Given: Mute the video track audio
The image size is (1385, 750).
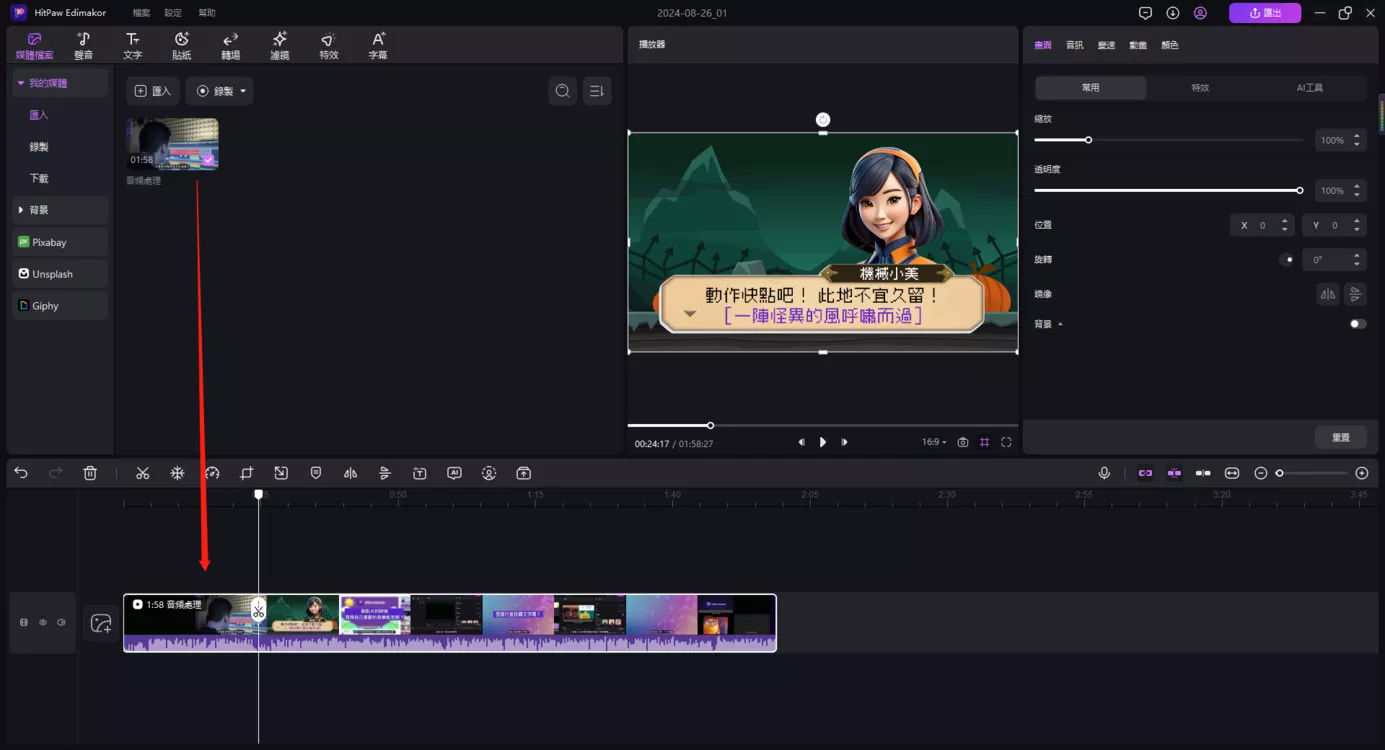Looking at the screenshot, I should [x=61, y=622].
